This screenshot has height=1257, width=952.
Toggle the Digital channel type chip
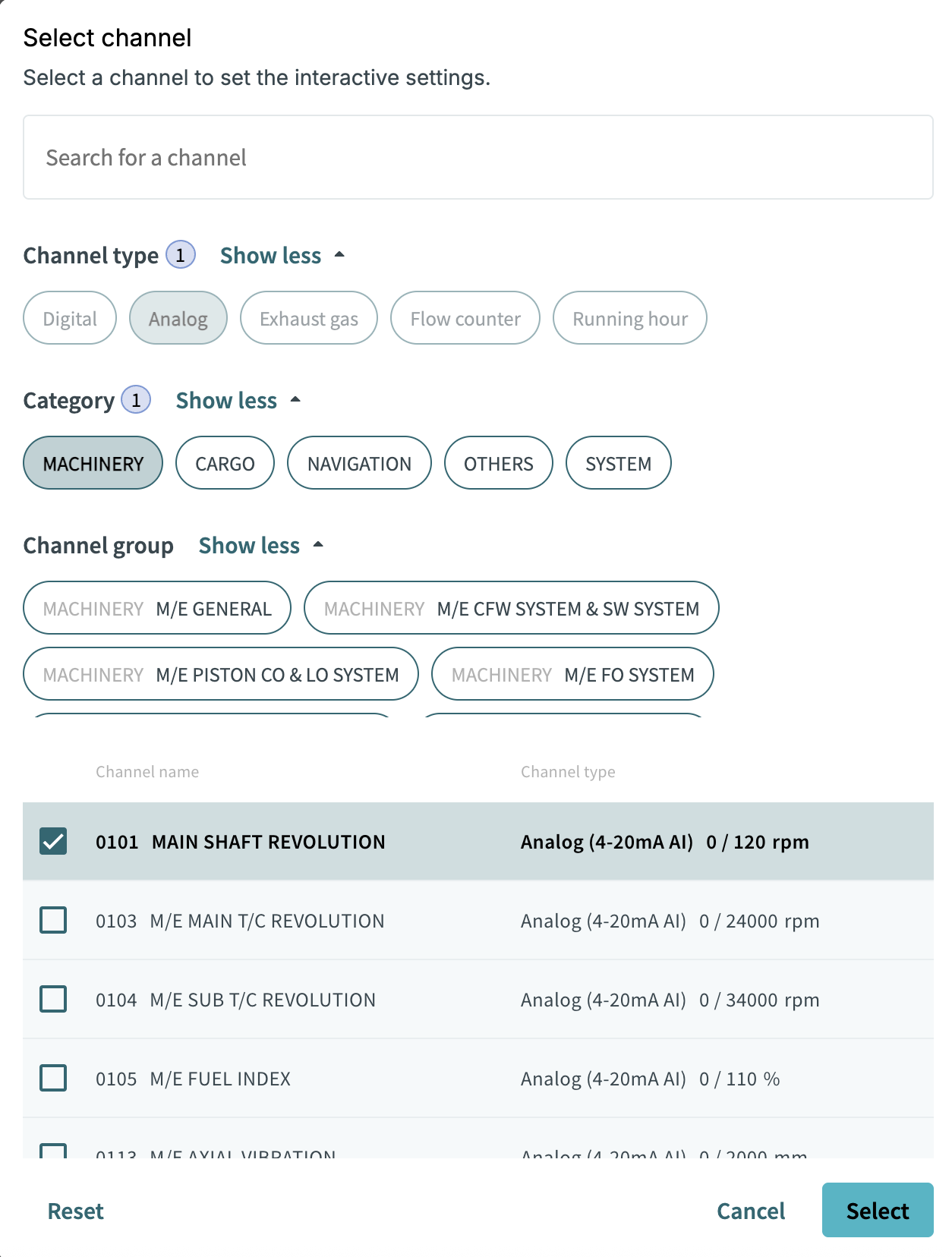pyautogui.click(x=70, y=318)
